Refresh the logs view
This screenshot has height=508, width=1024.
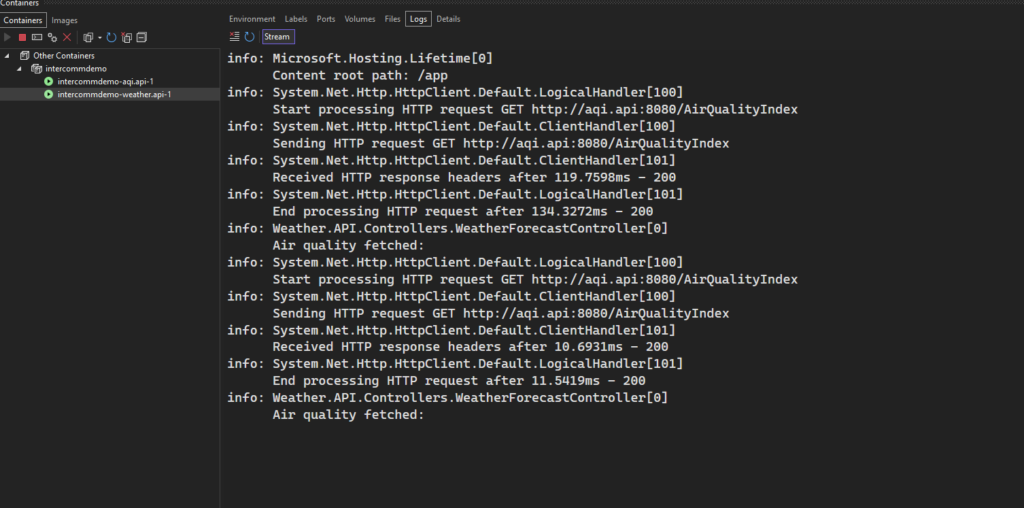(249, 37)
